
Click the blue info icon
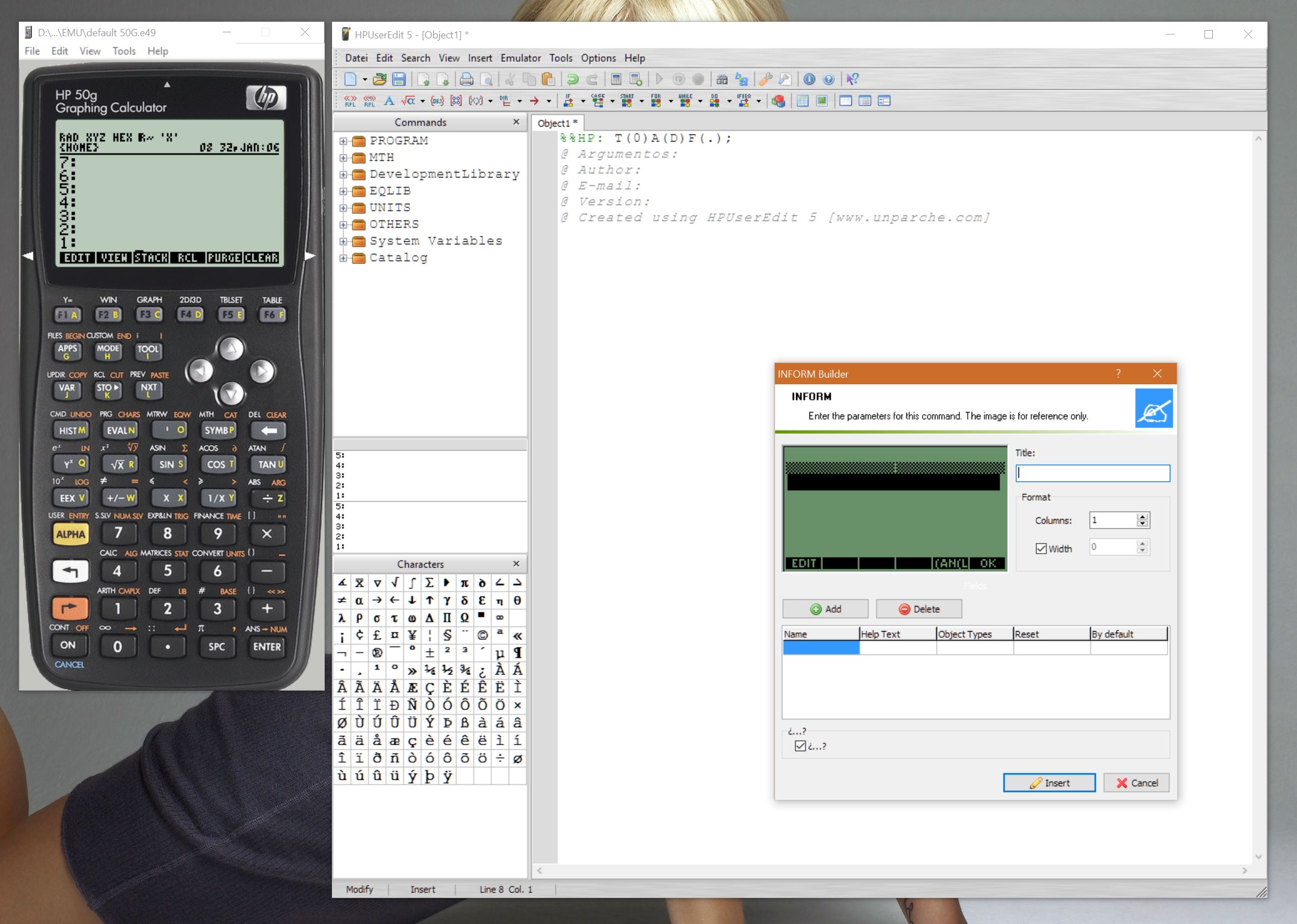coord(810,79)
